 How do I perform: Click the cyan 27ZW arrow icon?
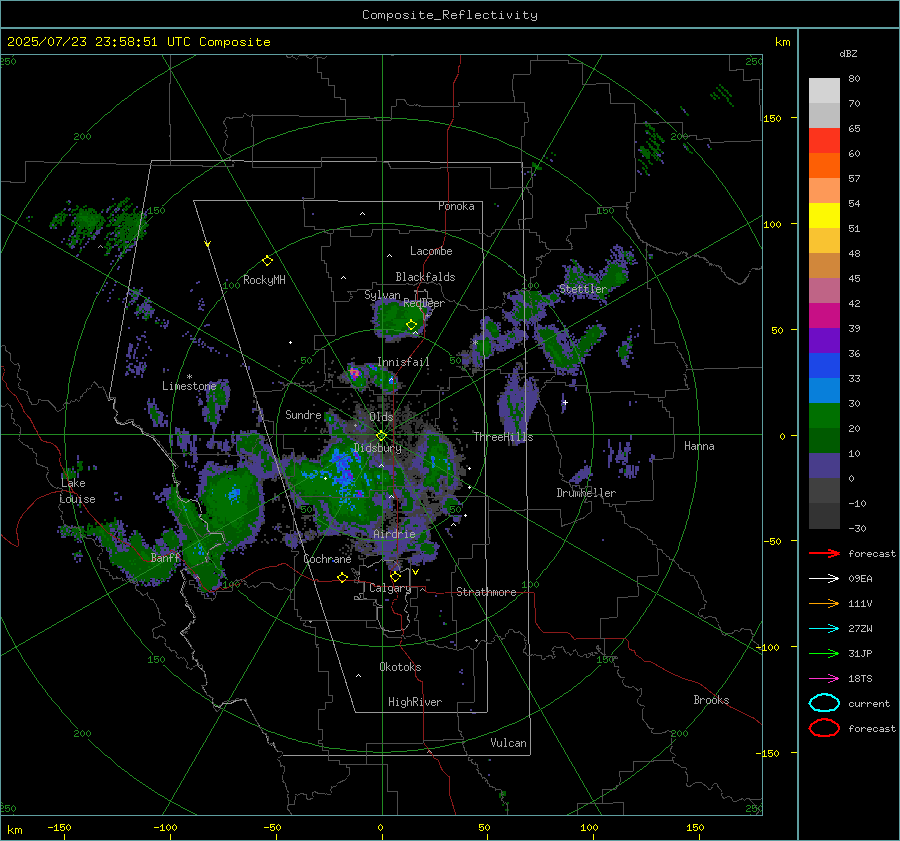coord(824,629)
